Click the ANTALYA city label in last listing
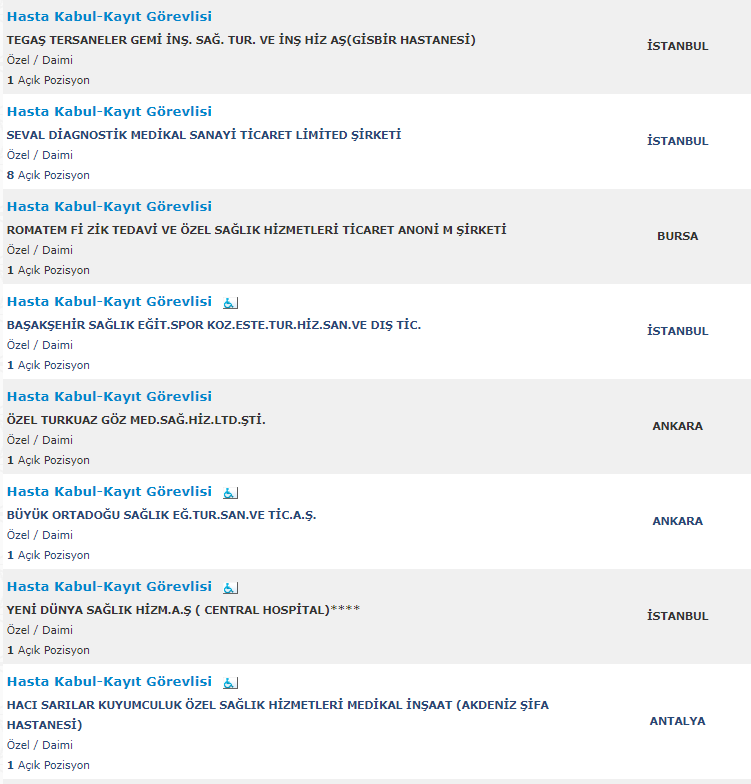Image resolution: width=751 pixels, height=784 pixels. (x=677, y=721)
